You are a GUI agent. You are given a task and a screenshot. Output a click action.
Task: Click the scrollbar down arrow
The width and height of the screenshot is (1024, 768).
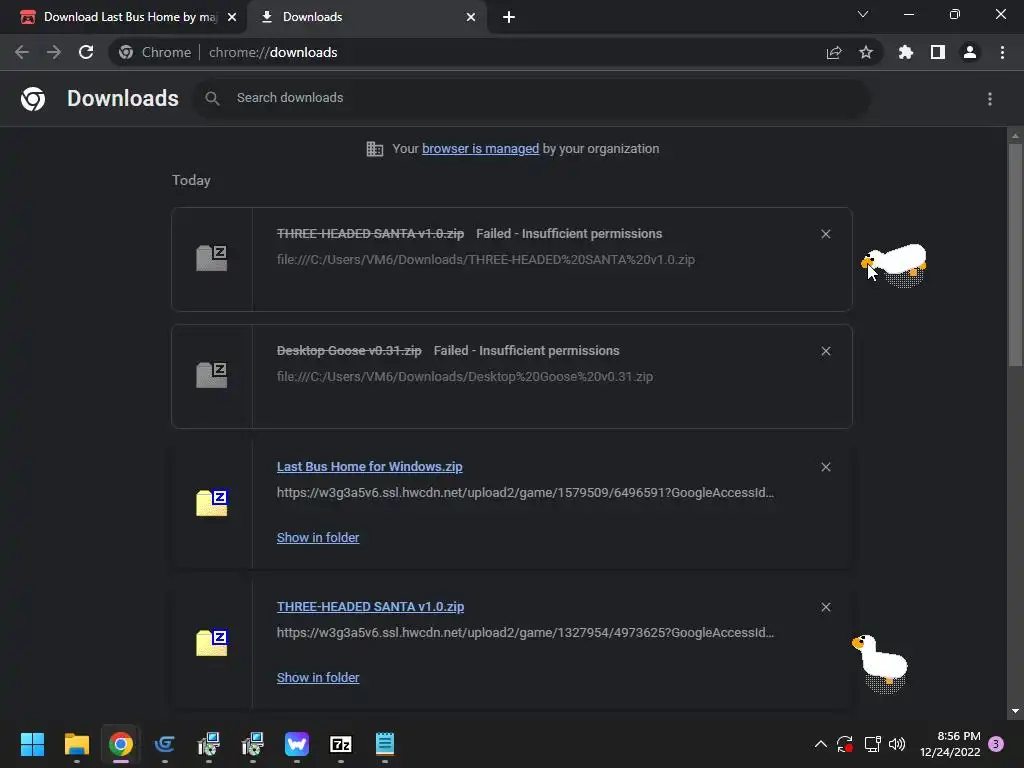(x=1015, y=711)
